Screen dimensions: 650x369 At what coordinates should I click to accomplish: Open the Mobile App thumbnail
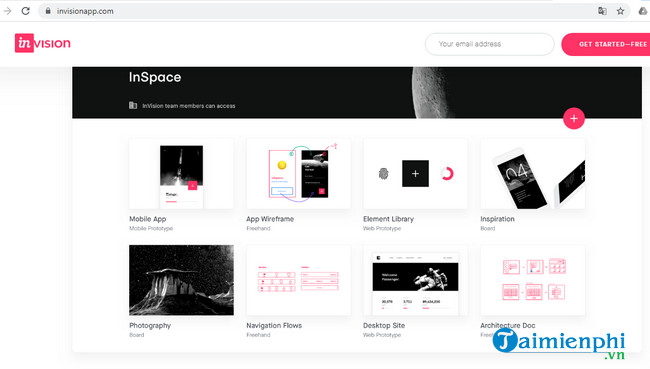point(181,174)
